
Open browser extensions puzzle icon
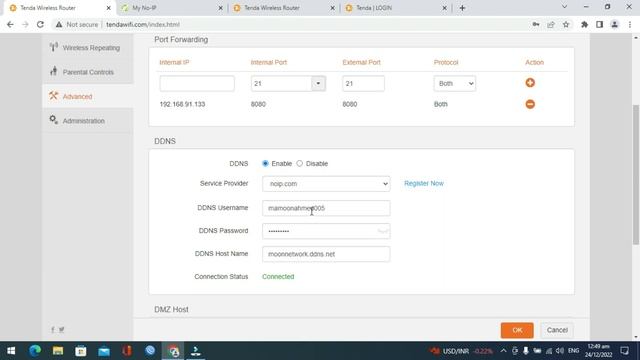coord(584,24)
